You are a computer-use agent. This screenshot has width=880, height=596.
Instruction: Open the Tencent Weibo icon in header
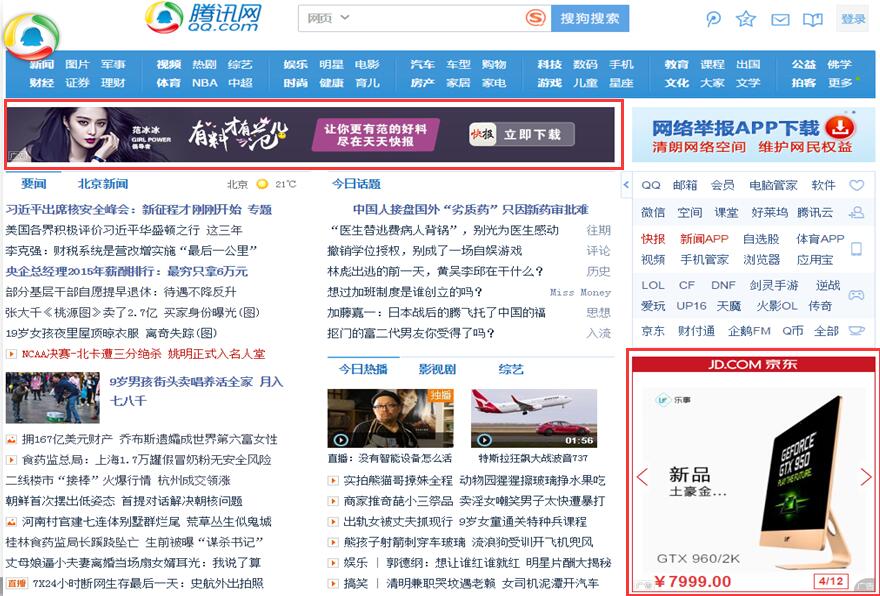point(713,19)
